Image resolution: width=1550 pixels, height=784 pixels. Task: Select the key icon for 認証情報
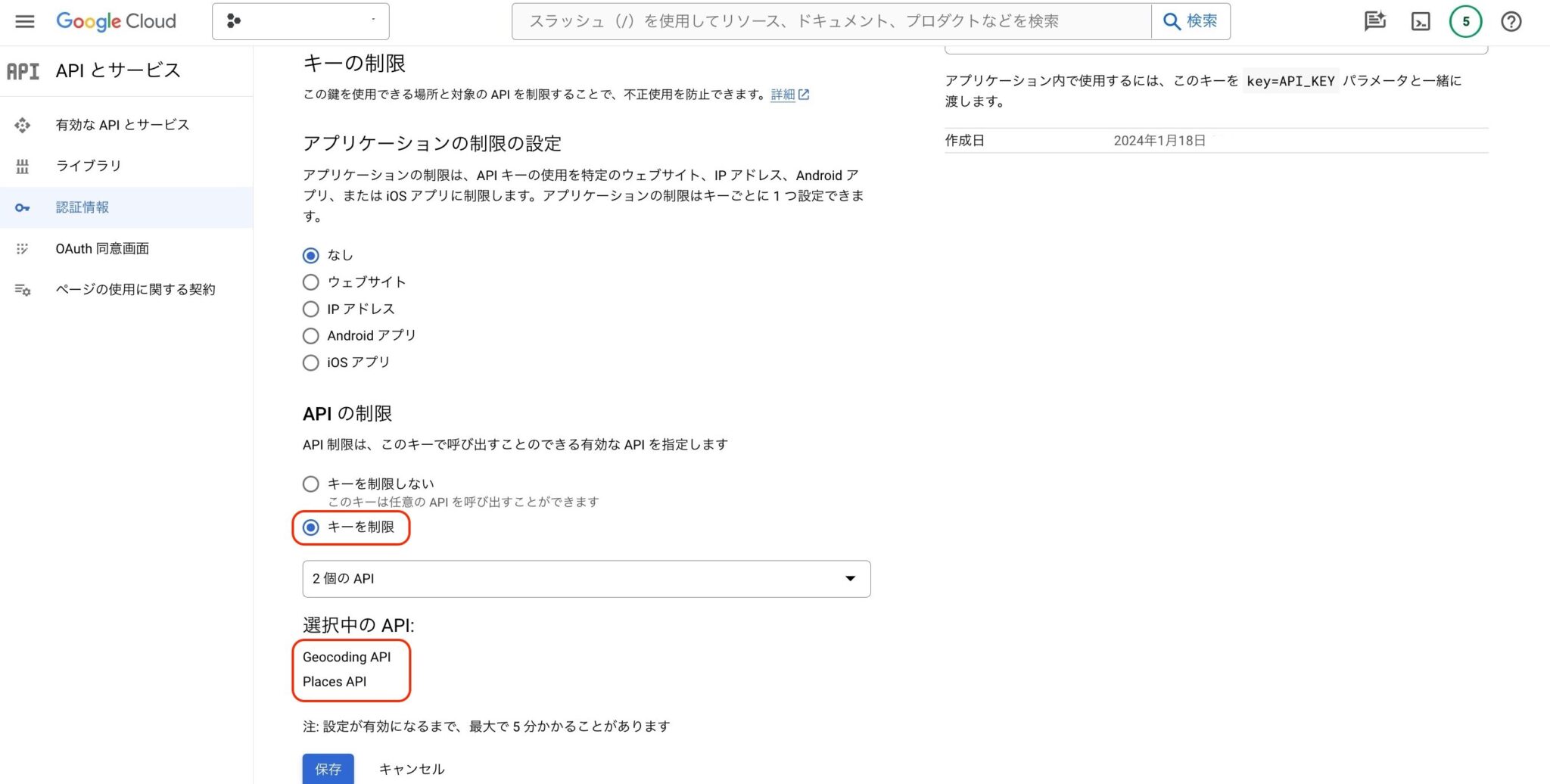23,207
